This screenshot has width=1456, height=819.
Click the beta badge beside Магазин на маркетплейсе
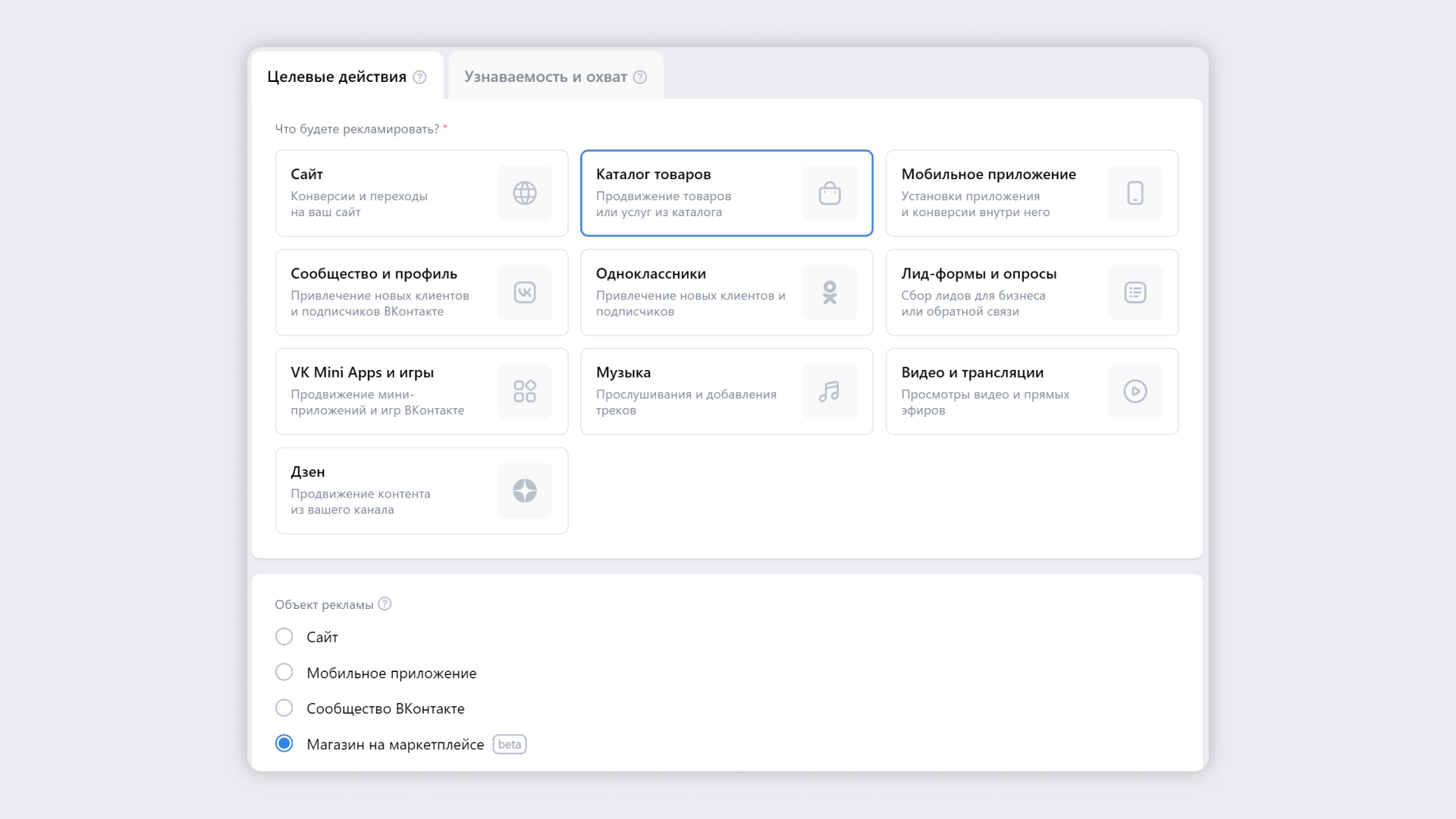point(510,745)
